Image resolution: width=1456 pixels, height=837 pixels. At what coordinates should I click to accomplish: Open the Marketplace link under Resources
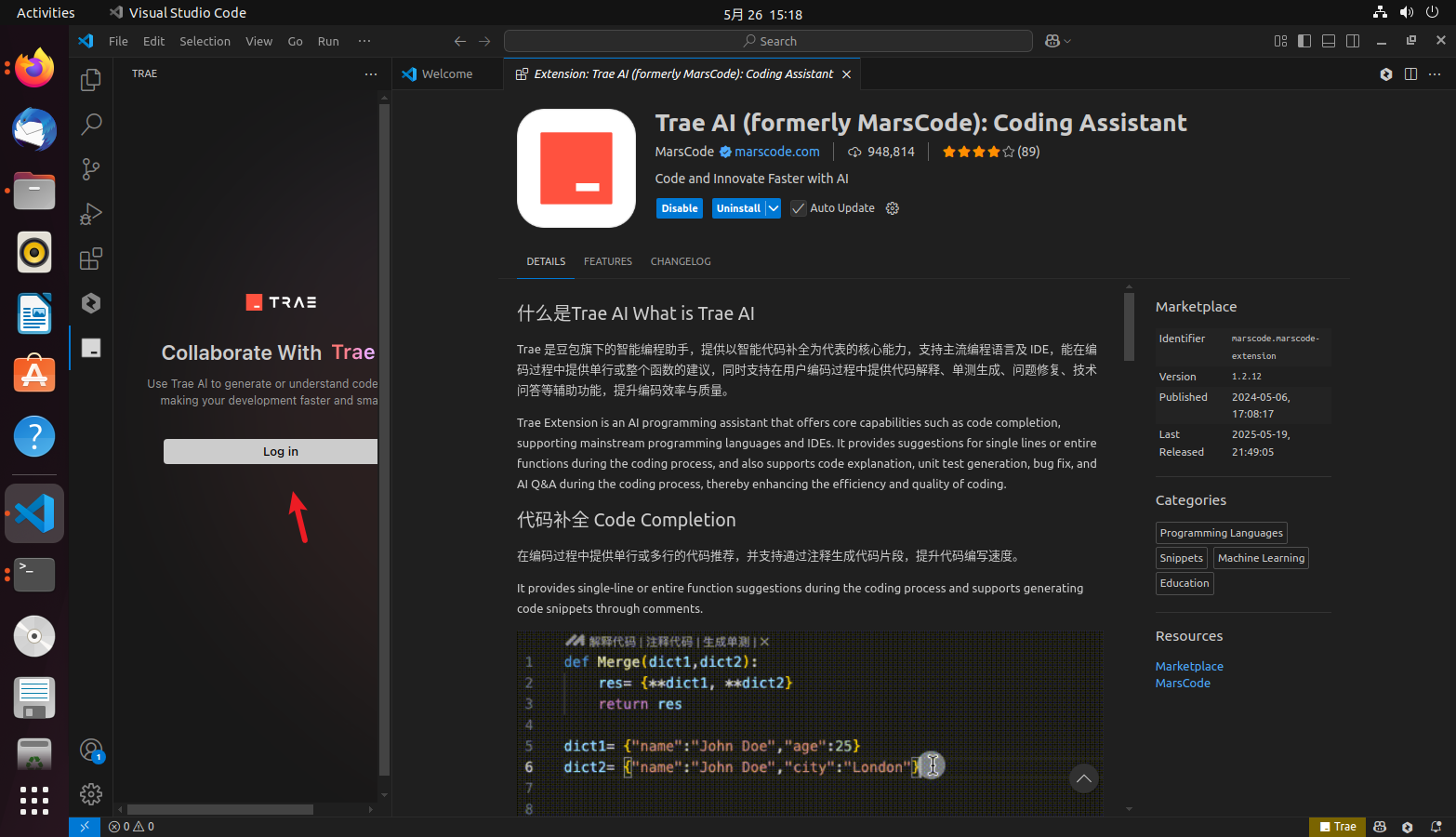coord(1189,666)
